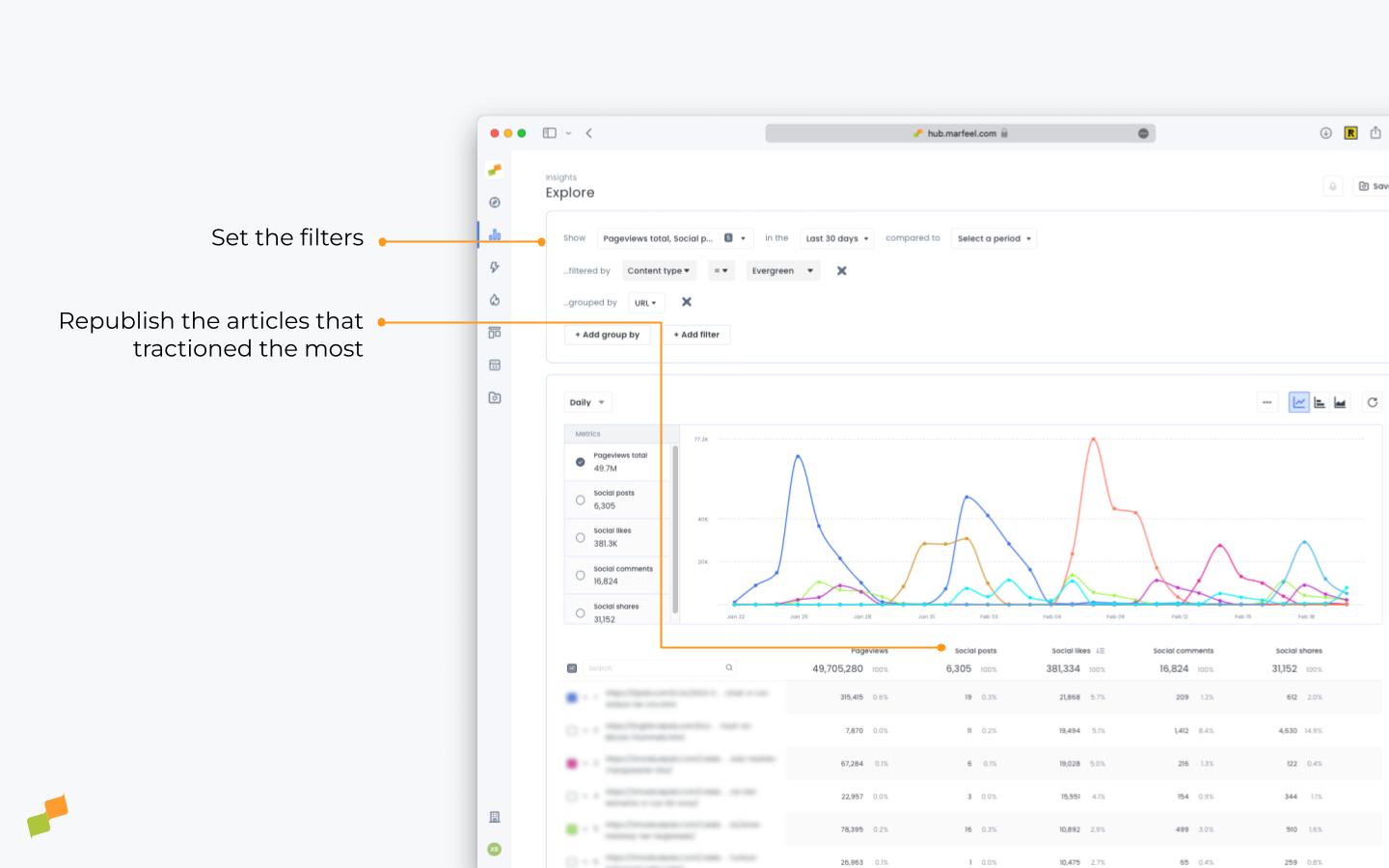Open the Last 30 days dropdown

(837, 238)
